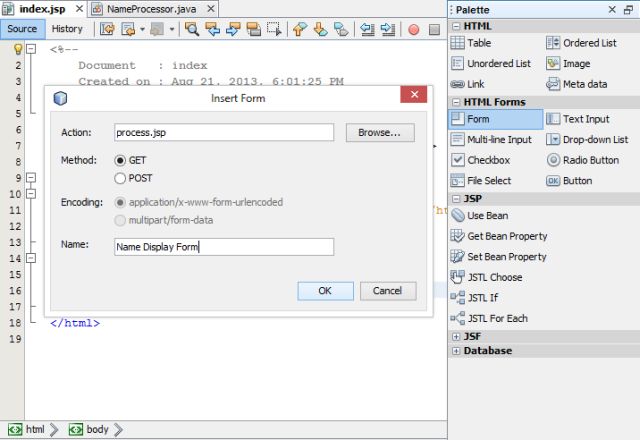Viewport: 640px width, 440px height.
Task: Select Meta data palette item
Action: pyautogui.click(x=577, y=84)
